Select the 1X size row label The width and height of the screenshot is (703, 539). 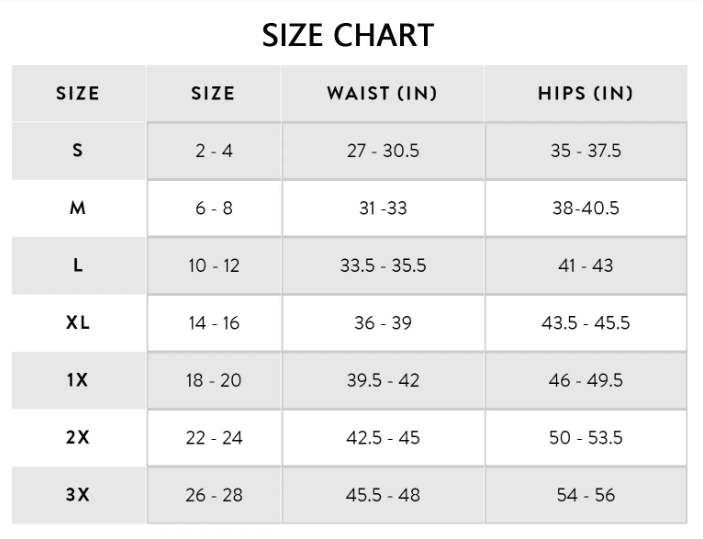coord(78,380)
